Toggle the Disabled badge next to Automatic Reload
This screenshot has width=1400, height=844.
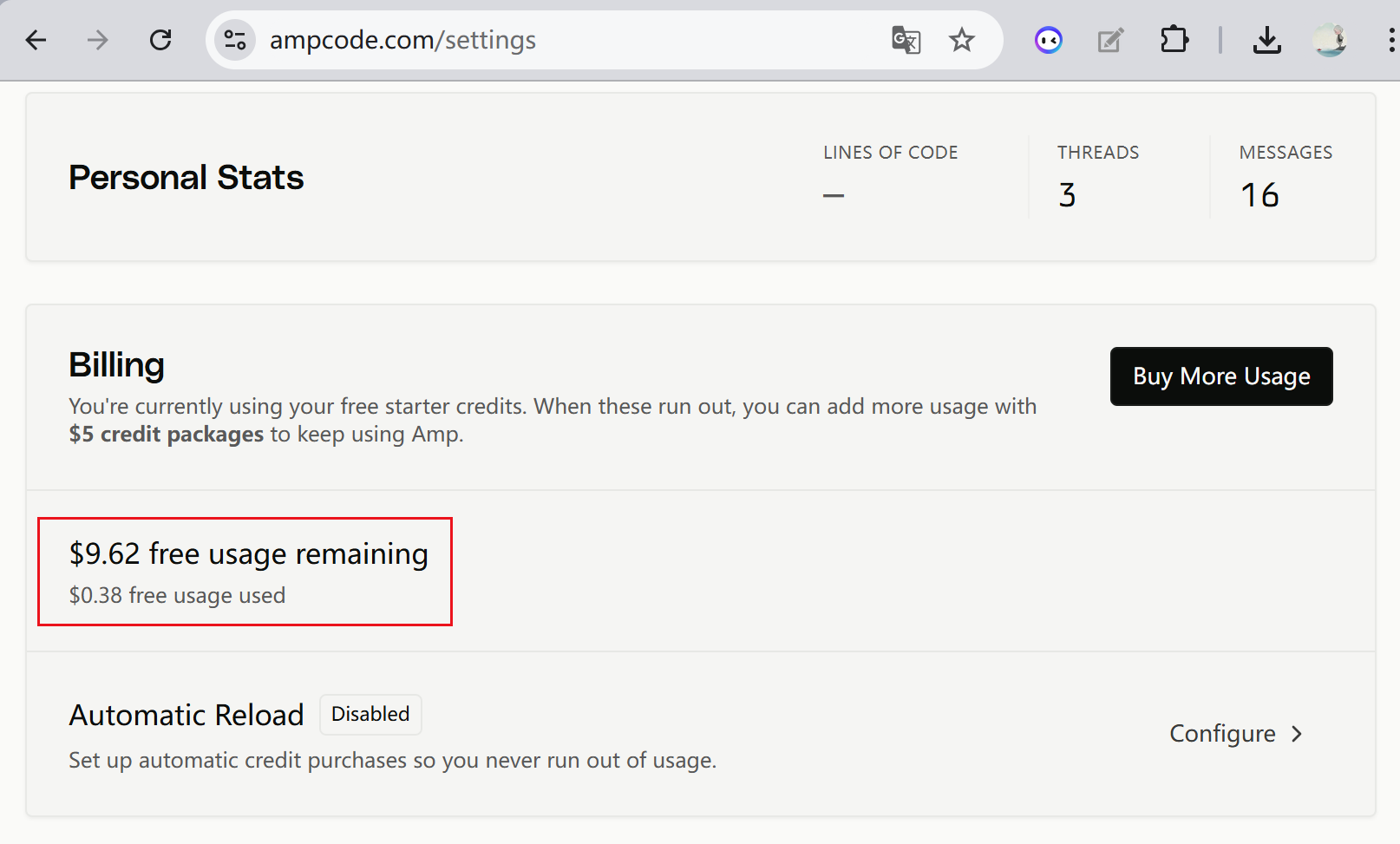[x=370, y=714]
